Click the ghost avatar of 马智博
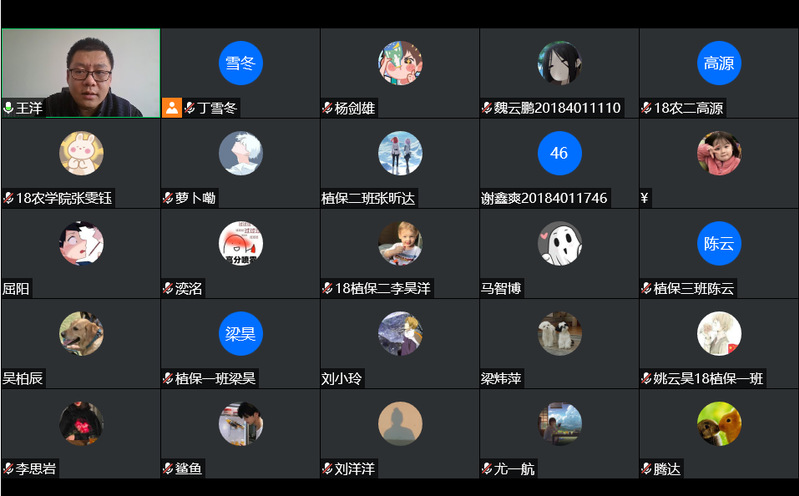The image size is (799, 496). pos(560,243)
